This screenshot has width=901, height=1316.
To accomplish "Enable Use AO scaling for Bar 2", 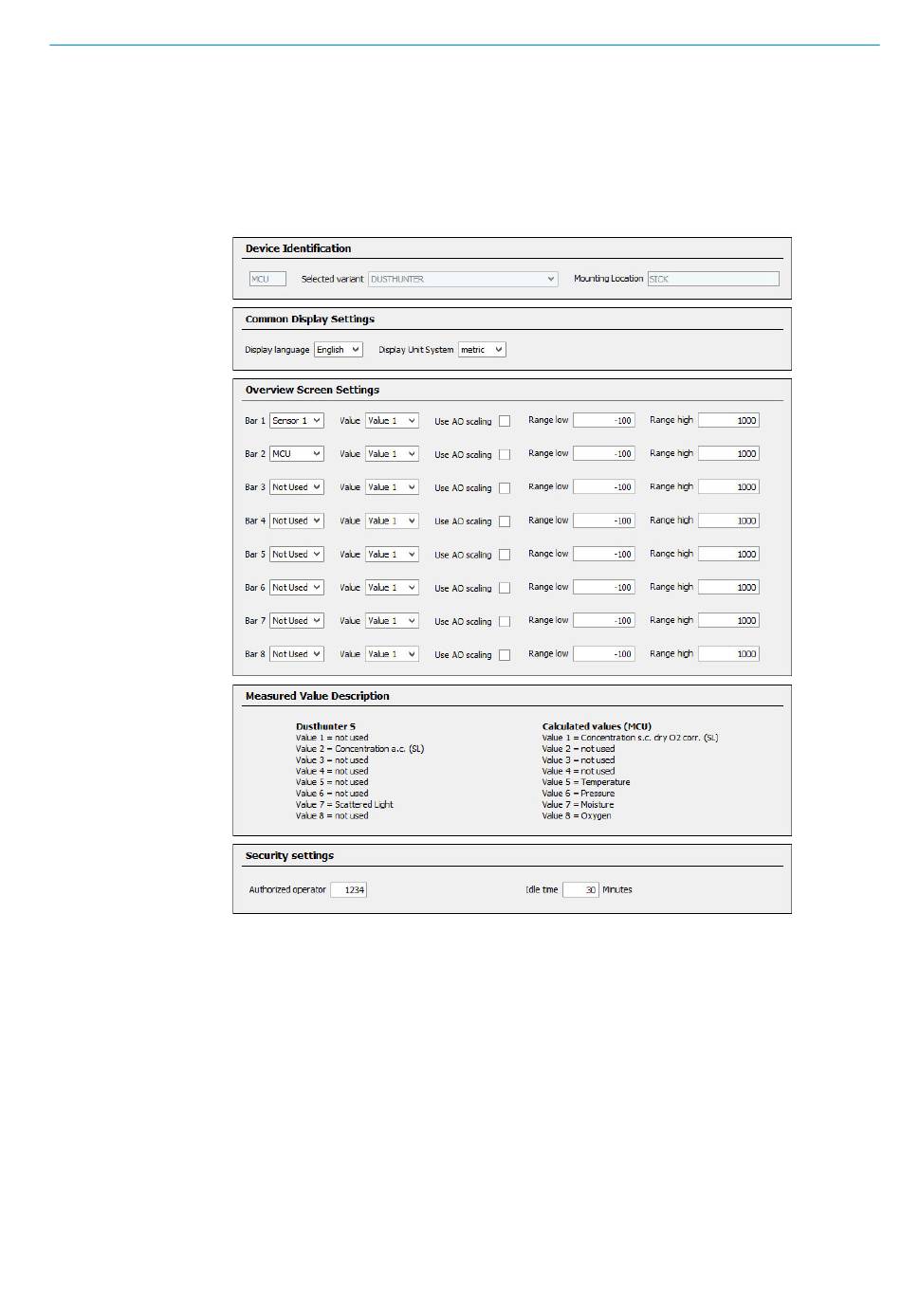I will point(505,455).
